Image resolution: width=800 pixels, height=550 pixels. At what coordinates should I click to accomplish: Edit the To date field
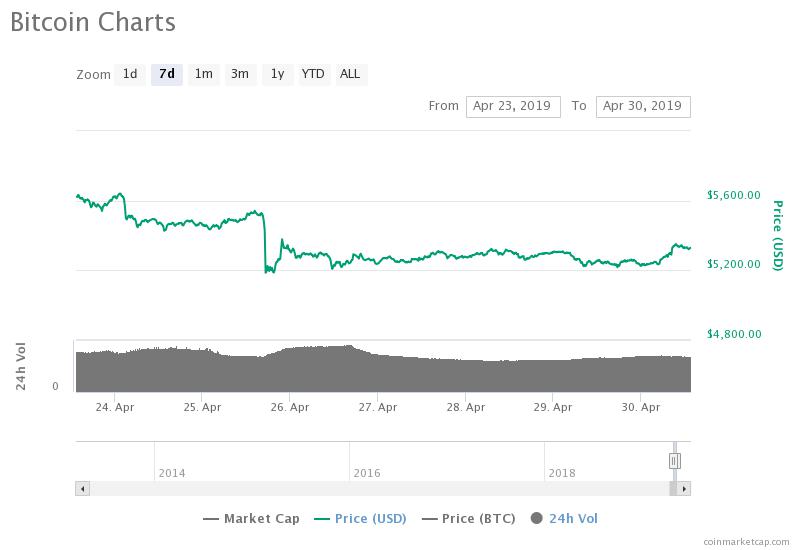click(643, 107)
